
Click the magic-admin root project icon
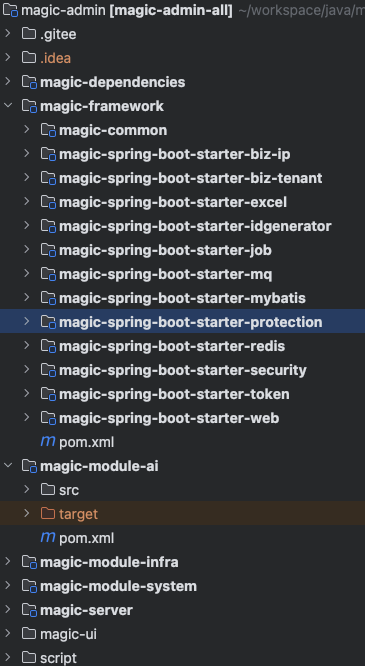(x=10, y=10)
